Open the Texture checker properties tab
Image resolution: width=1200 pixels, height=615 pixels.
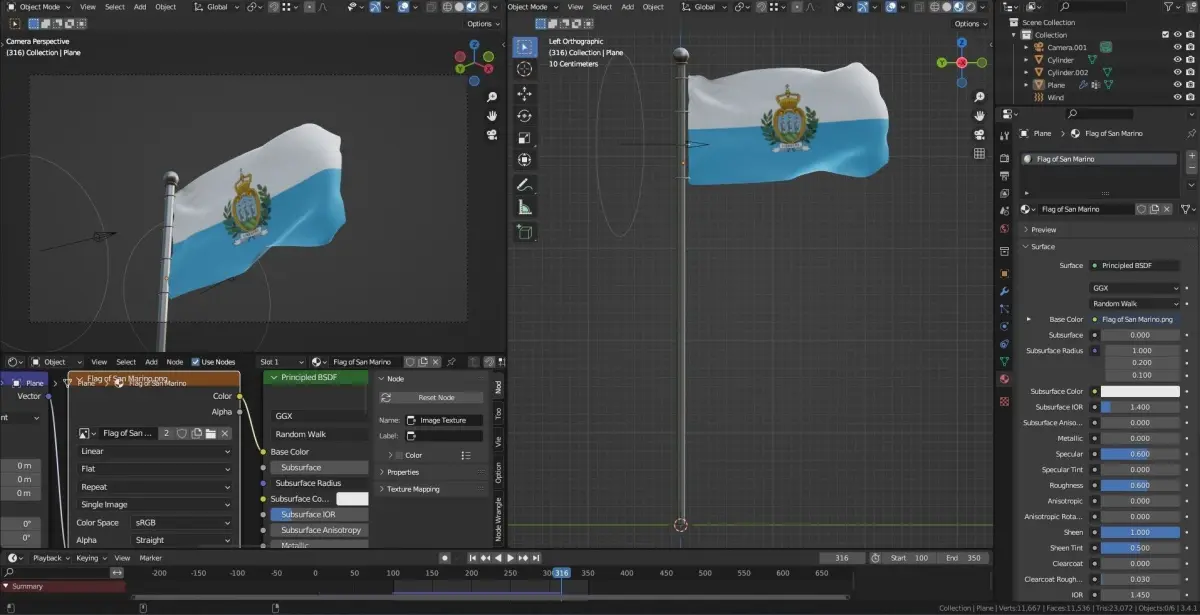1004,401
